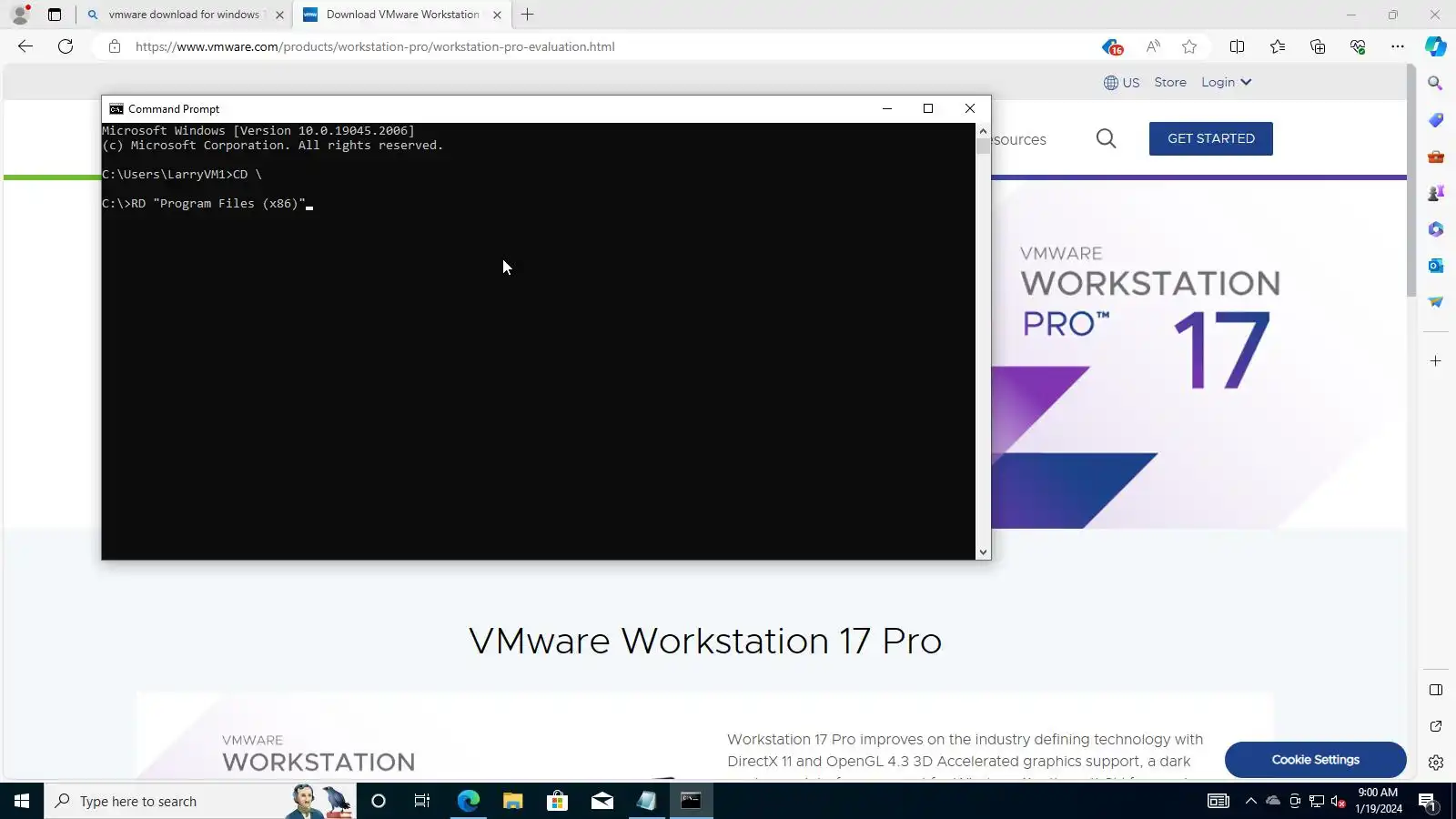Screen dimensions: 1456x819
Task: Open the Favorites list icon
Action: pos(1278,46)
